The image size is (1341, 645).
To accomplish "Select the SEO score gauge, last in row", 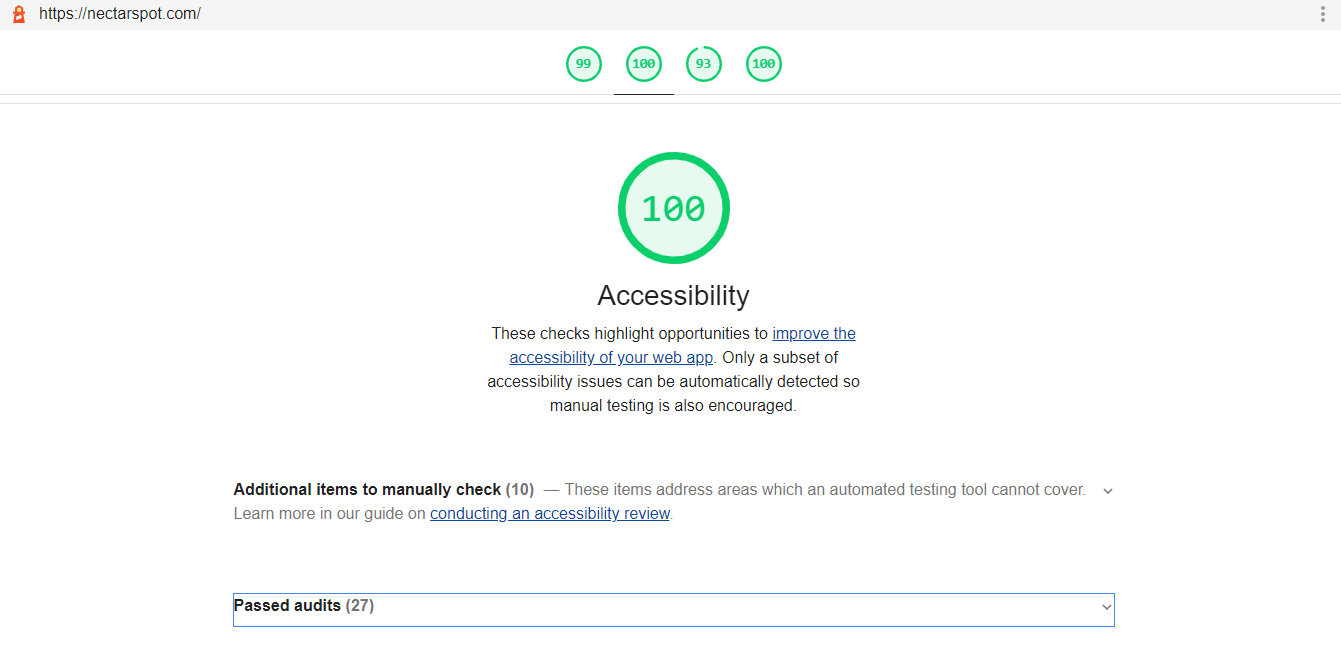I will 763,64.
